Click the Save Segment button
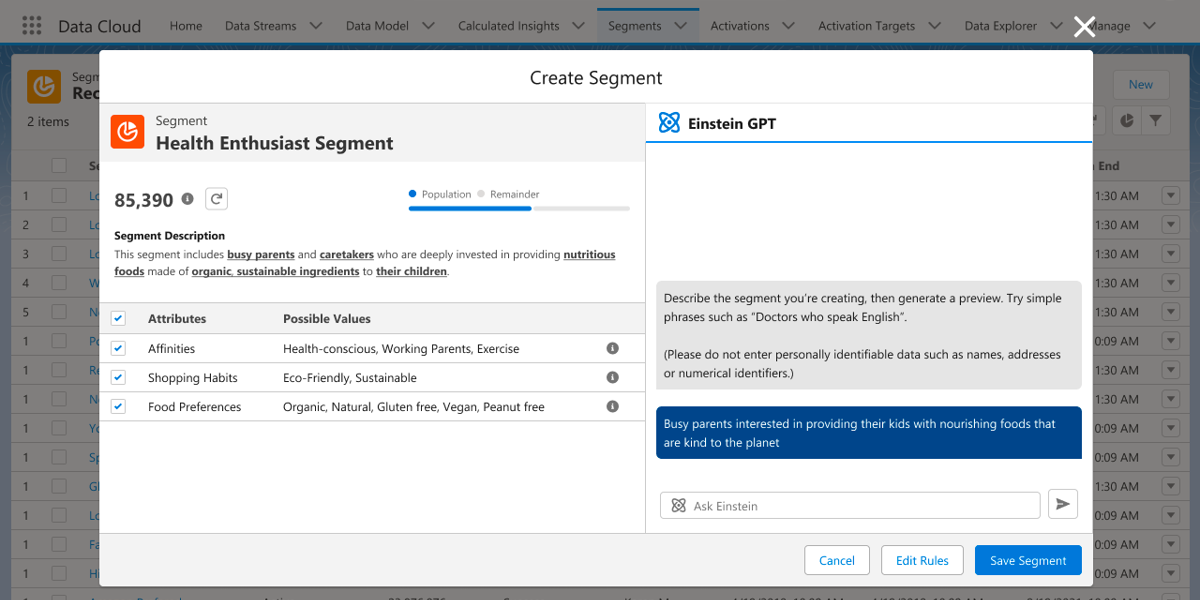Image resolution: width=1200 pixels, height=600 pixels. coord(1027,560)
